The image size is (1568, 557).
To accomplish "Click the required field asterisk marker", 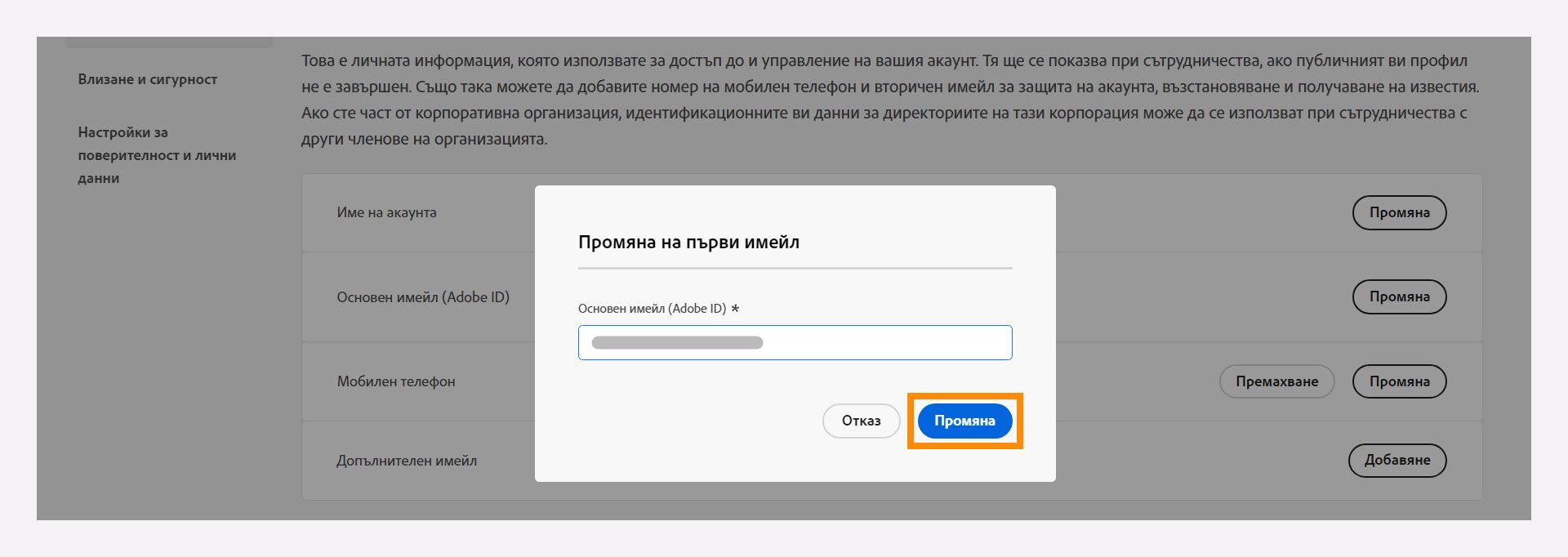I will (734, 309).
